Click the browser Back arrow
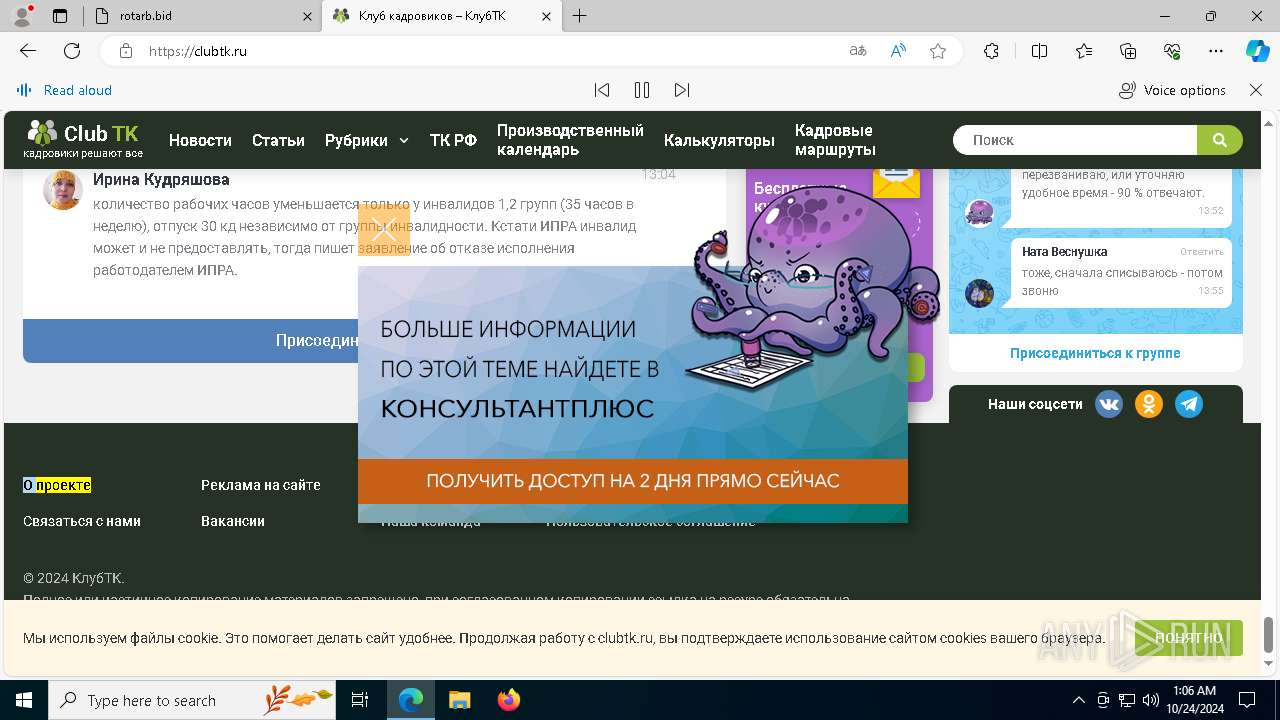 [x=28, y=51]
